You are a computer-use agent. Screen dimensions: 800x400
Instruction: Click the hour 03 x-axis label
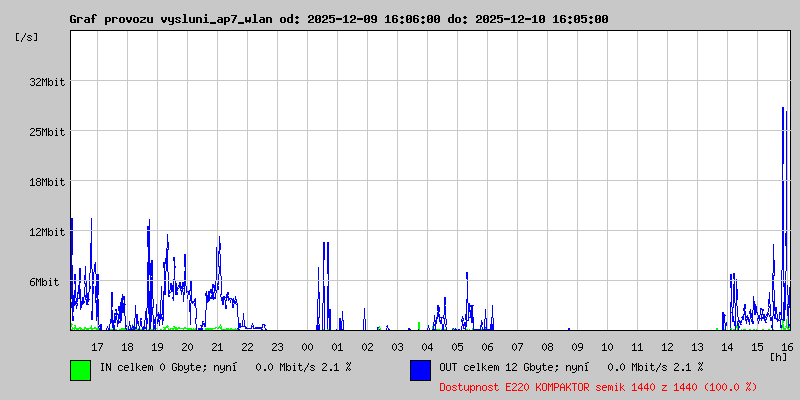point(397,347)
